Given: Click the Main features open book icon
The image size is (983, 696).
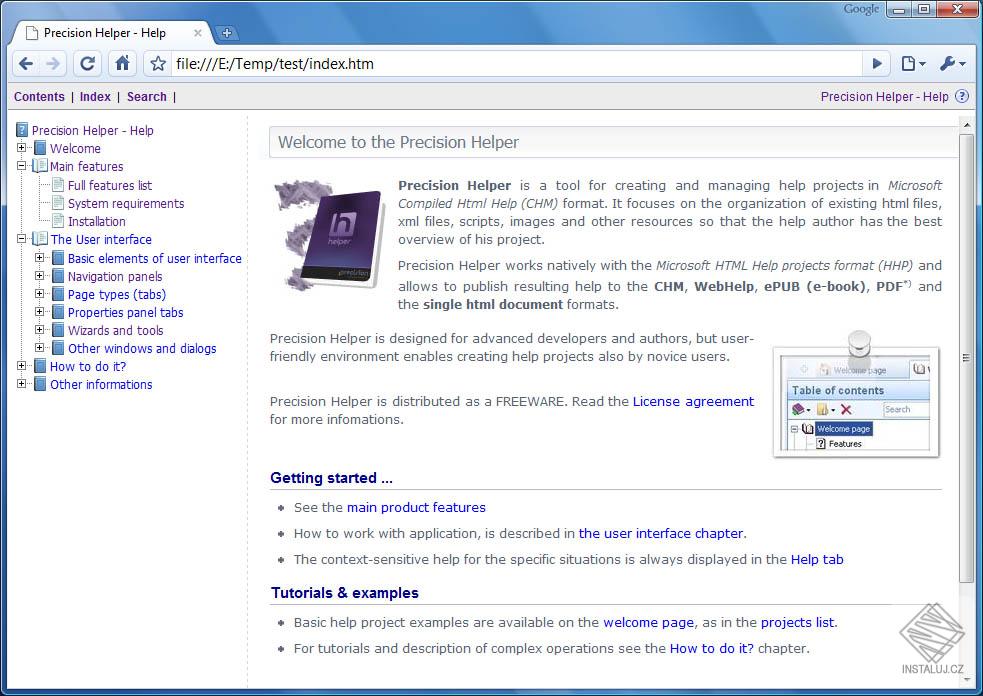Looking at the screenshot, I should pos(39,166).
